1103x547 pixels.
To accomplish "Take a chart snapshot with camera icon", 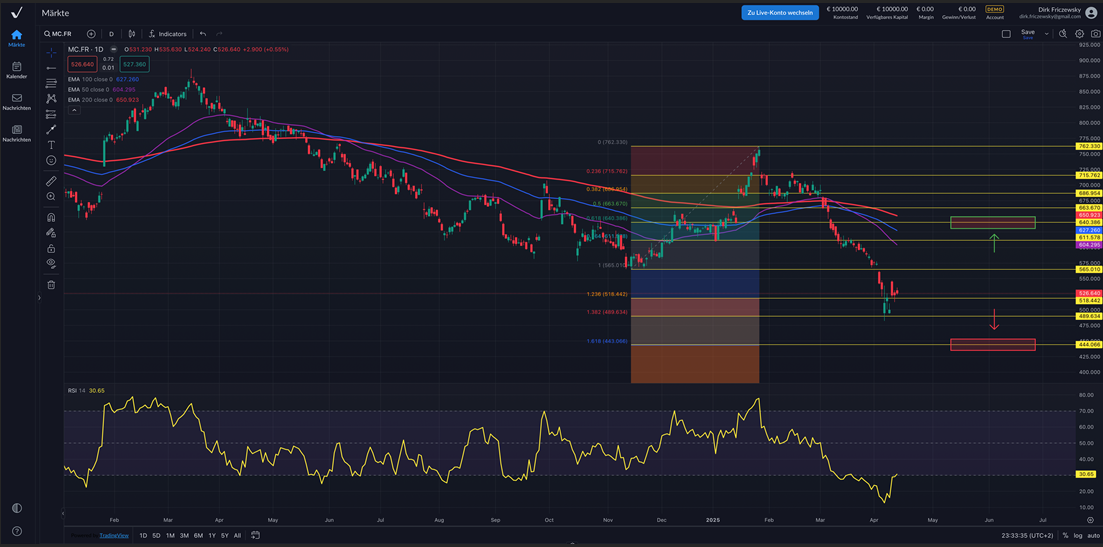I will click(x=1095, y=34).
